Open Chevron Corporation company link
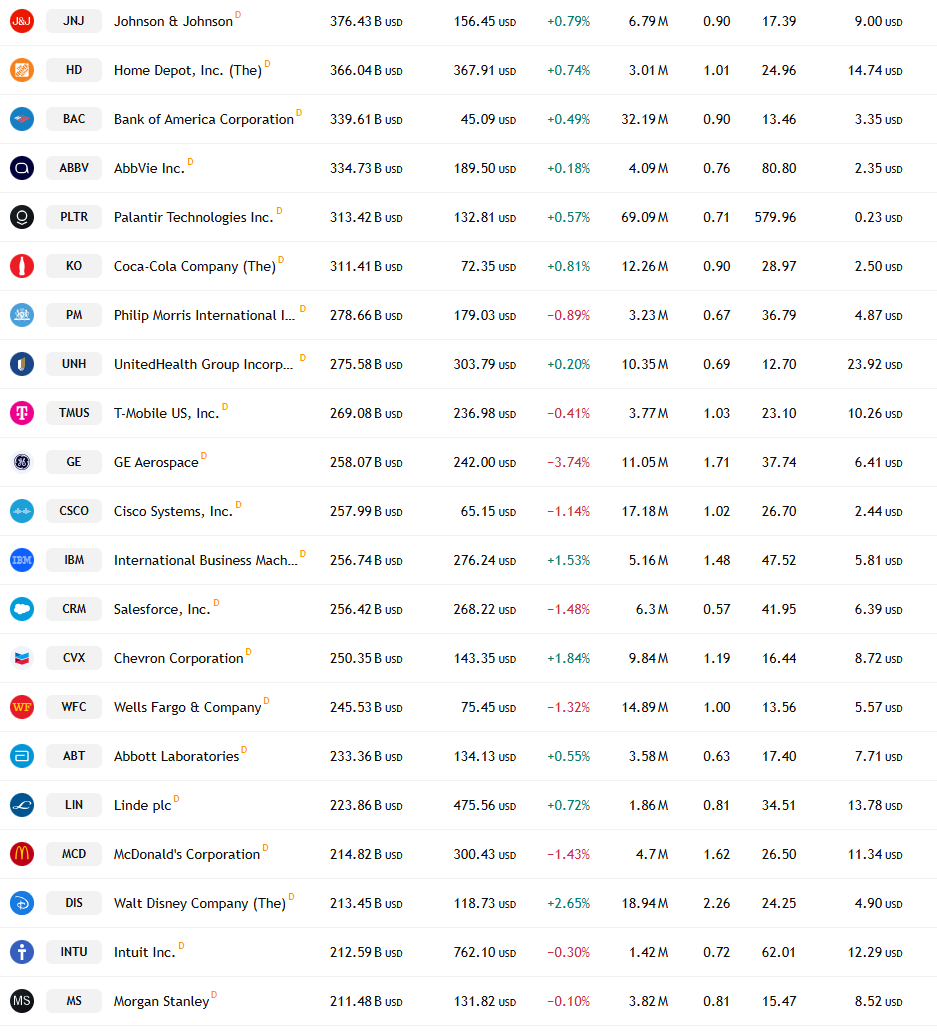The width and height of the screenshot is (937, 1035). 179,658
